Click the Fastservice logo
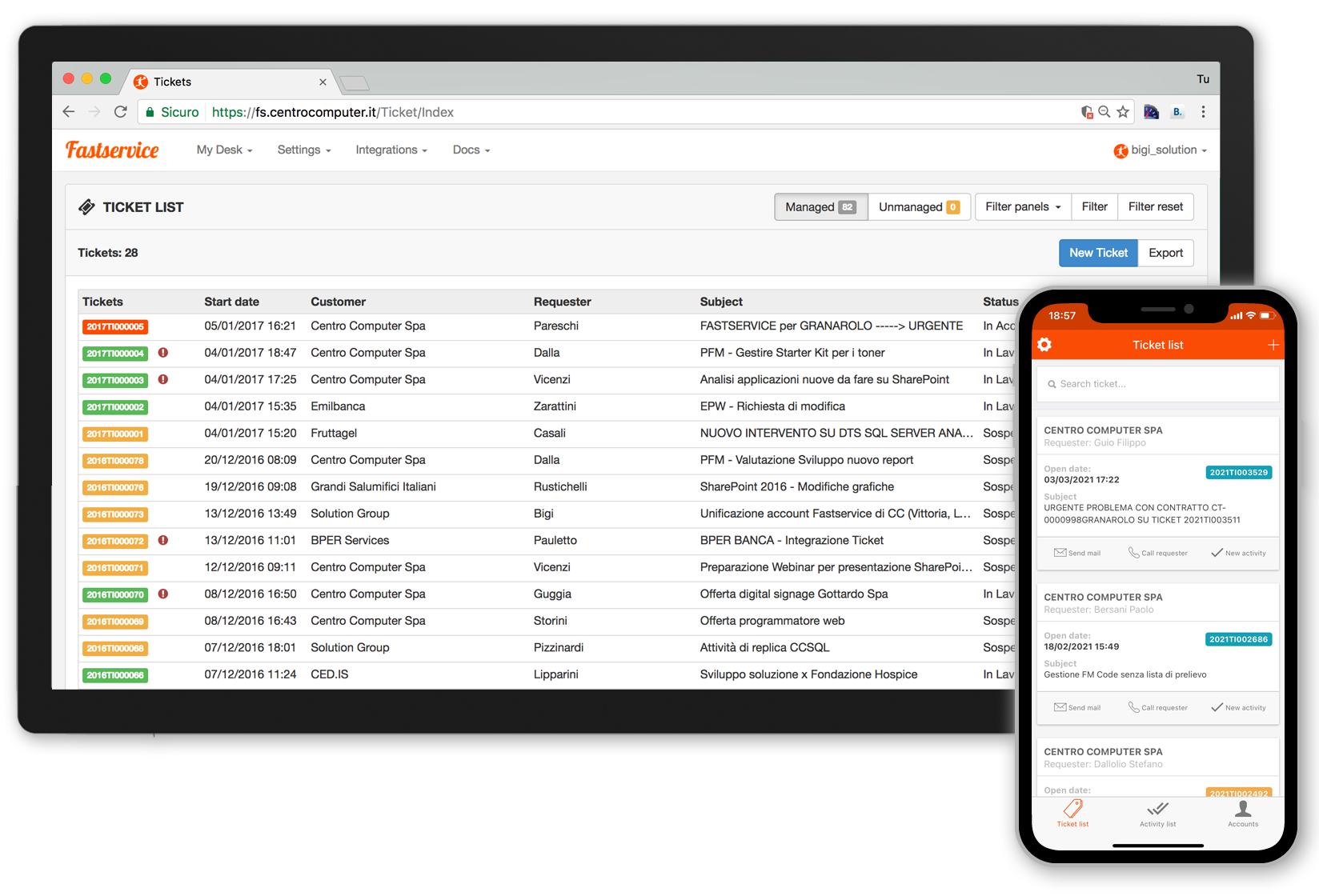Screen dimensions: 1319x896 [x=112, y=150]
